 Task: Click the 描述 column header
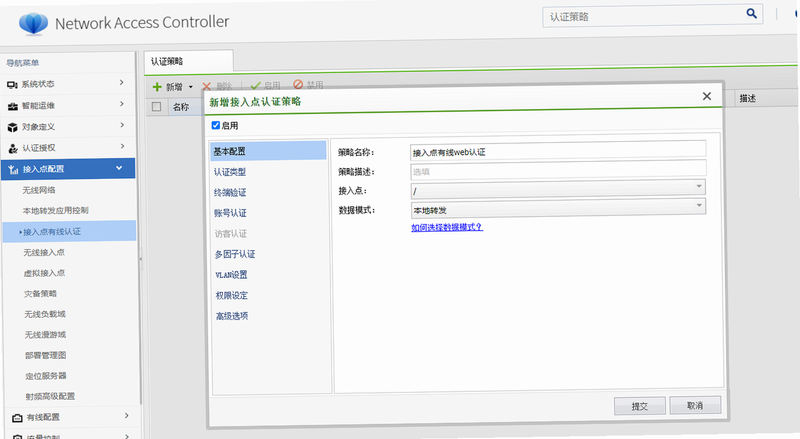click(x=747, y=98)
